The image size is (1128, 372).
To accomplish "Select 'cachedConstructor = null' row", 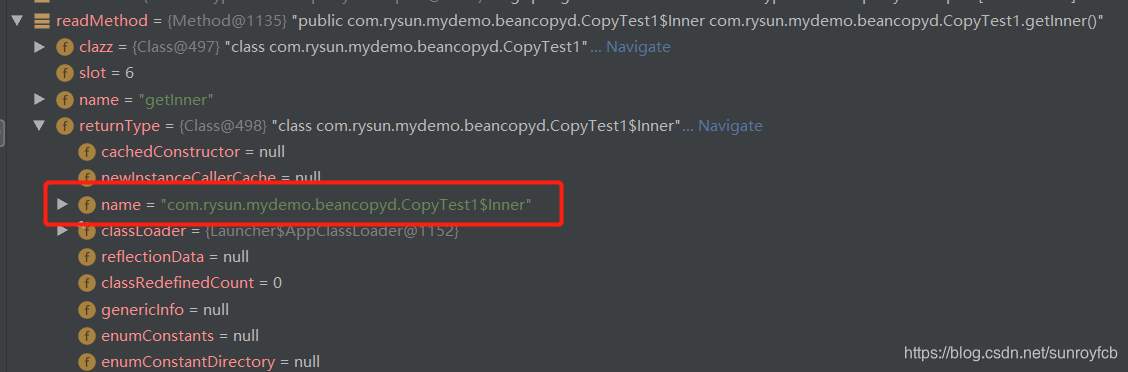I will pos(193,152).
